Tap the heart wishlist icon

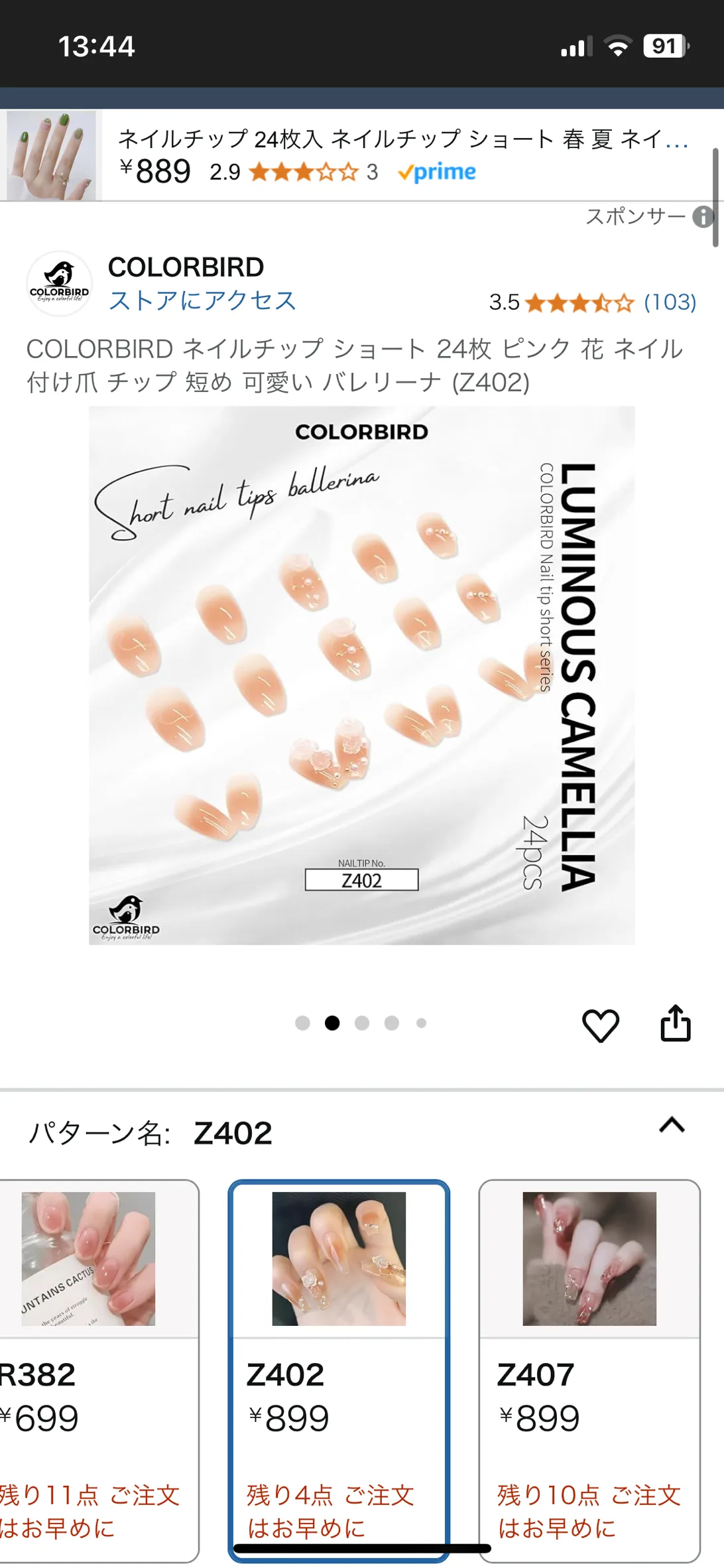coord(601,1025)
